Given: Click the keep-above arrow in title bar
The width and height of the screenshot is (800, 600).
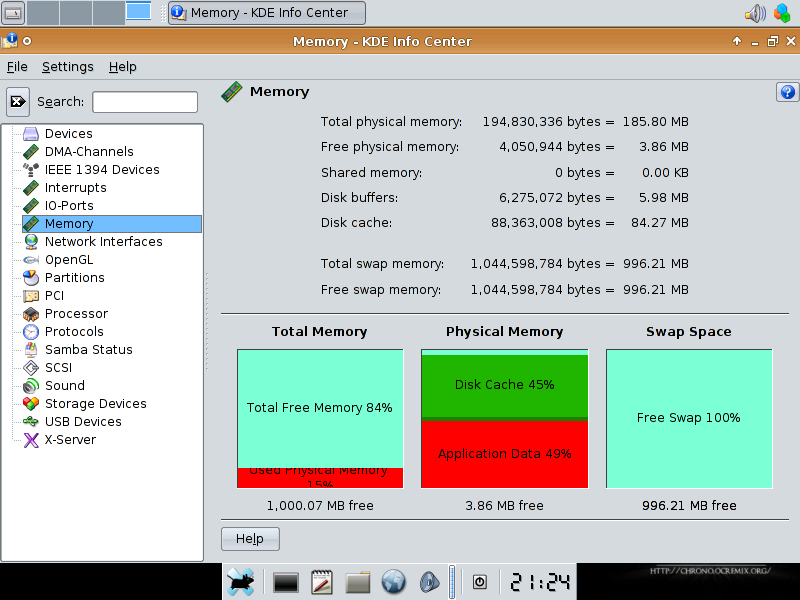Looking at the screenshot, I should click(737, 41).
